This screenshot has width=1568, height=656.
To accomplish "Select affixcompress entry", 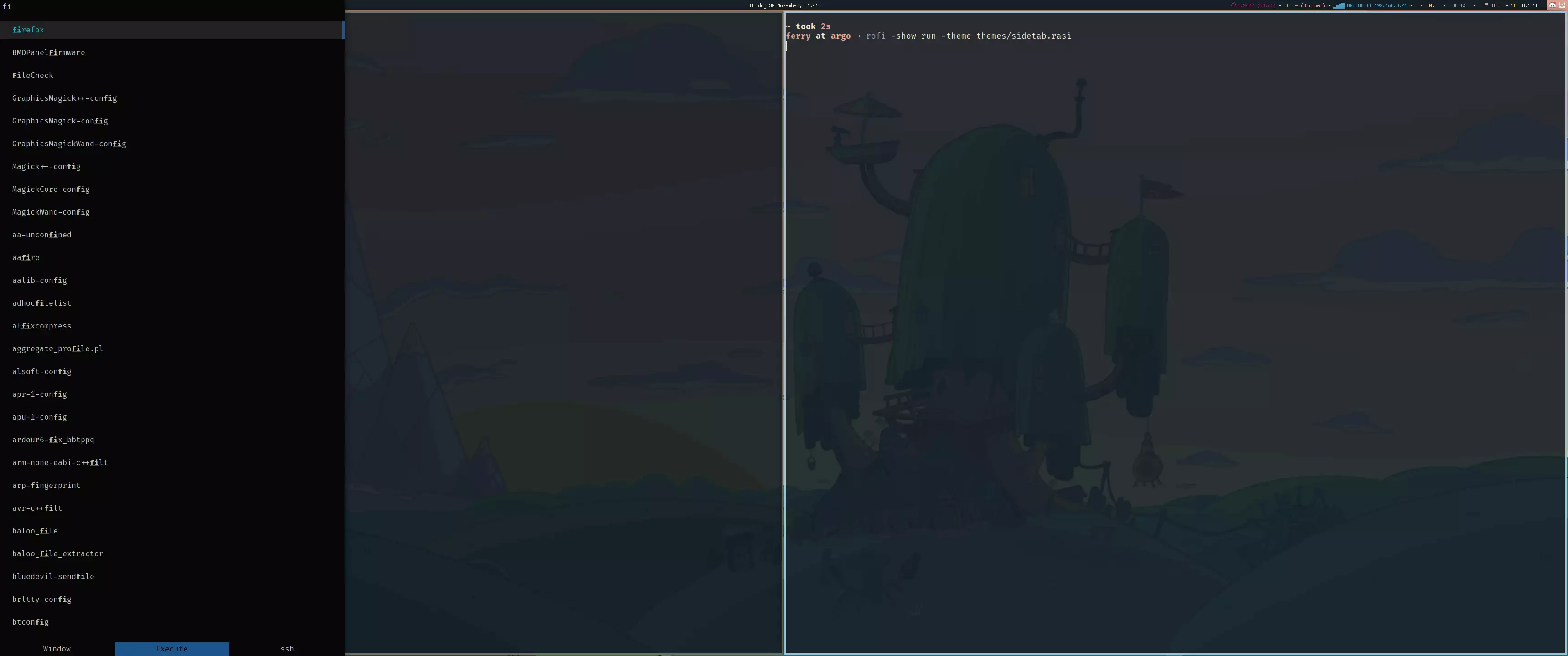I will [172, 326].
